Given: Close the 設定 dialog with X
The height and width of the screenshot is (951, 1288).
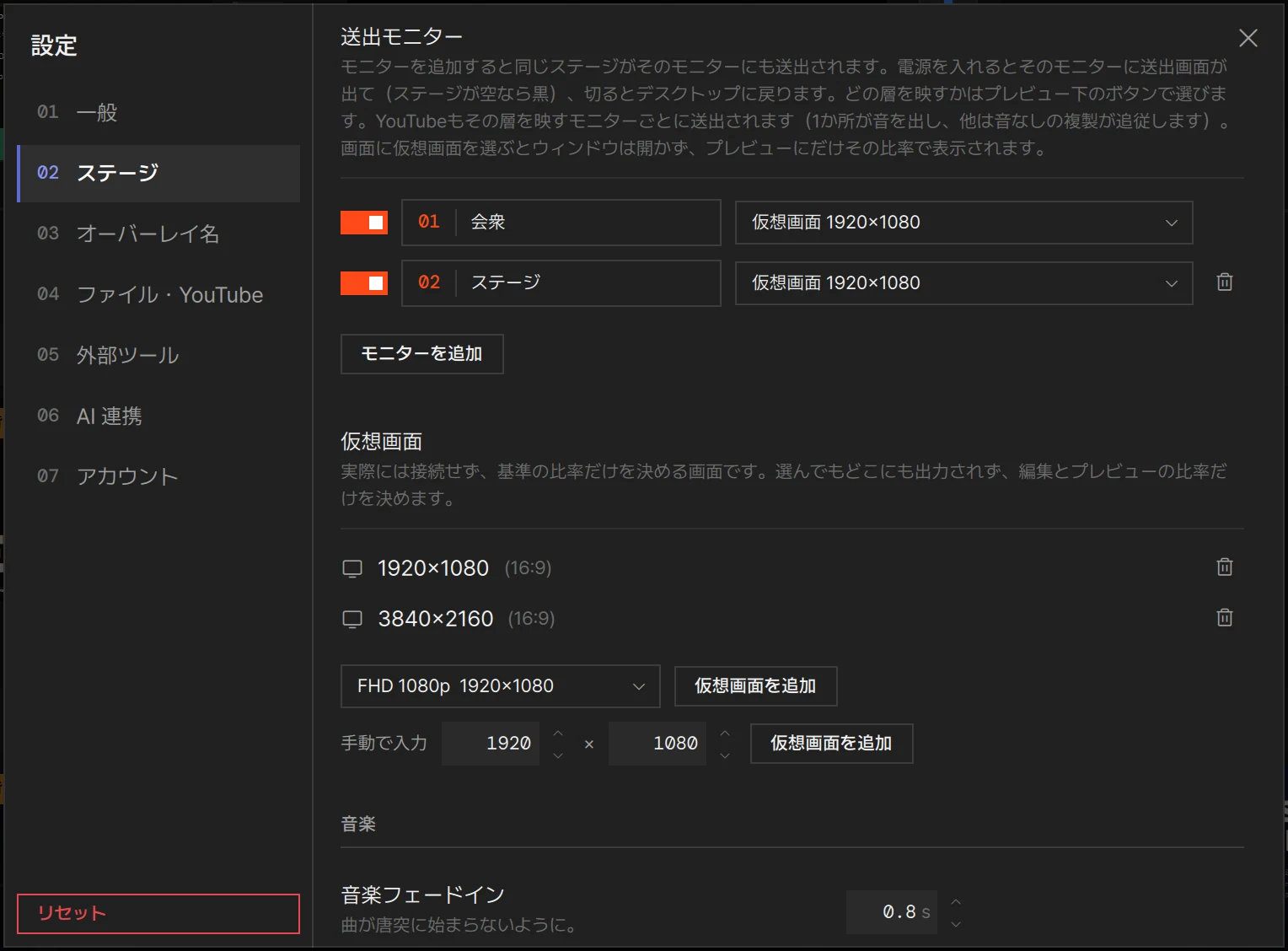Looking at the screenshot, I should point(1248,38).
